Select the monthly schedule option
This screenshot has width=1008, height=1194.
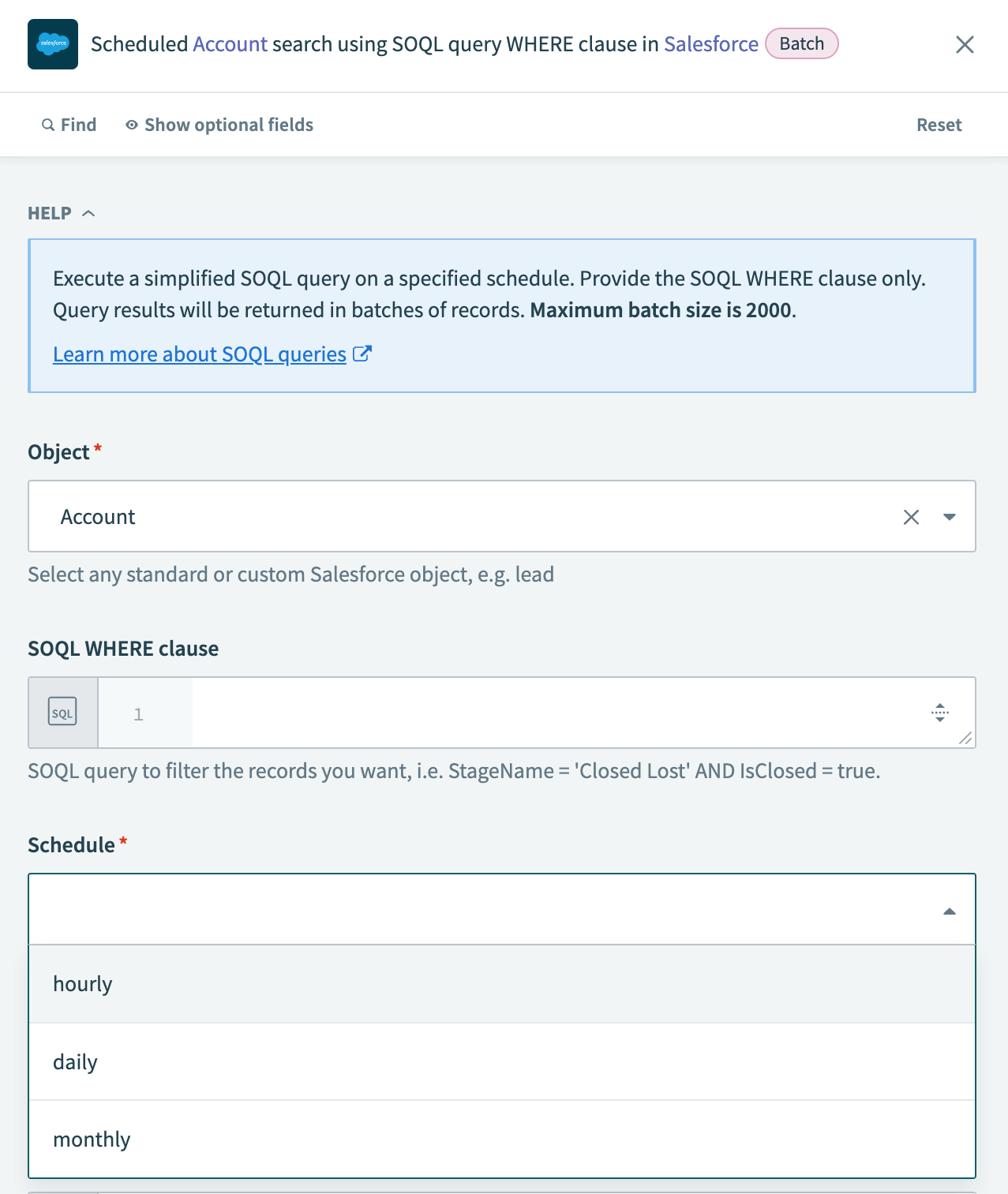(x=92, y=1139)
